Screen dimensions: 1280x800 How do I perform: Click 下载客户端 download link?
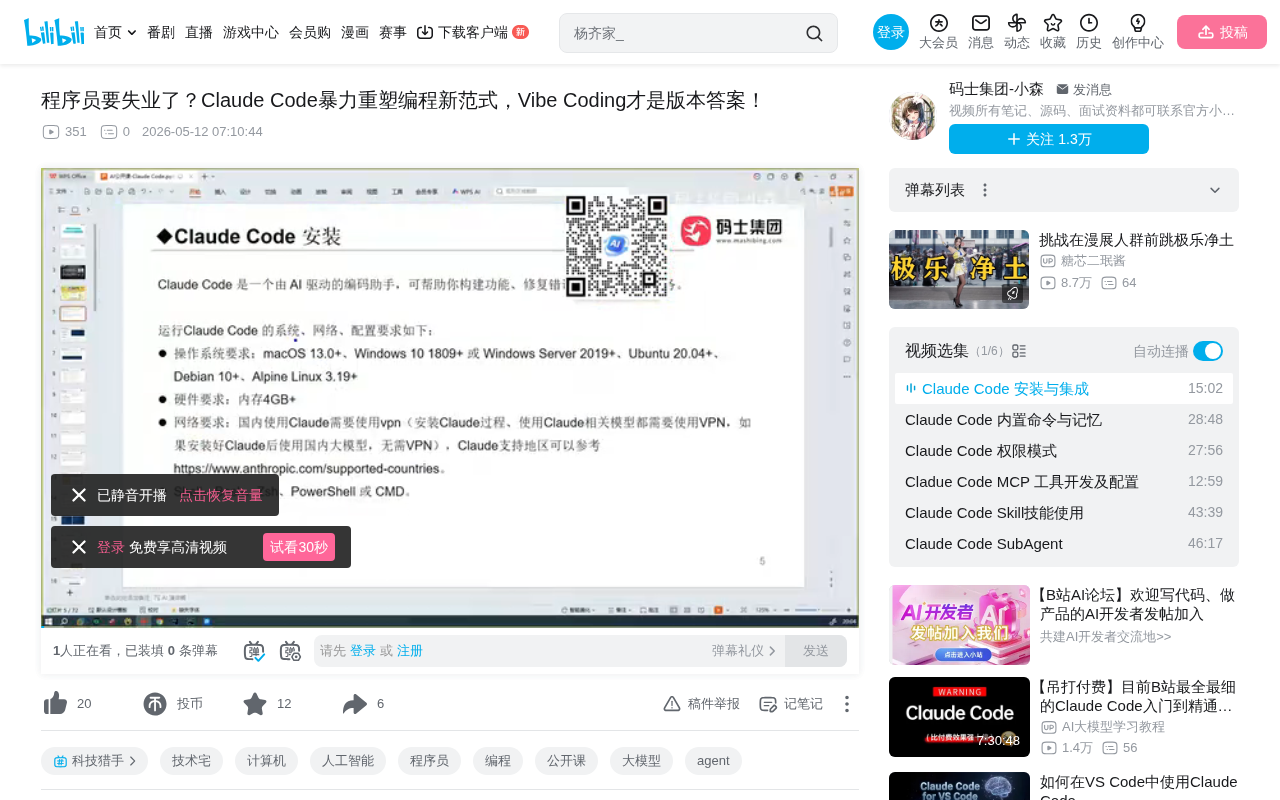(472, 32)
